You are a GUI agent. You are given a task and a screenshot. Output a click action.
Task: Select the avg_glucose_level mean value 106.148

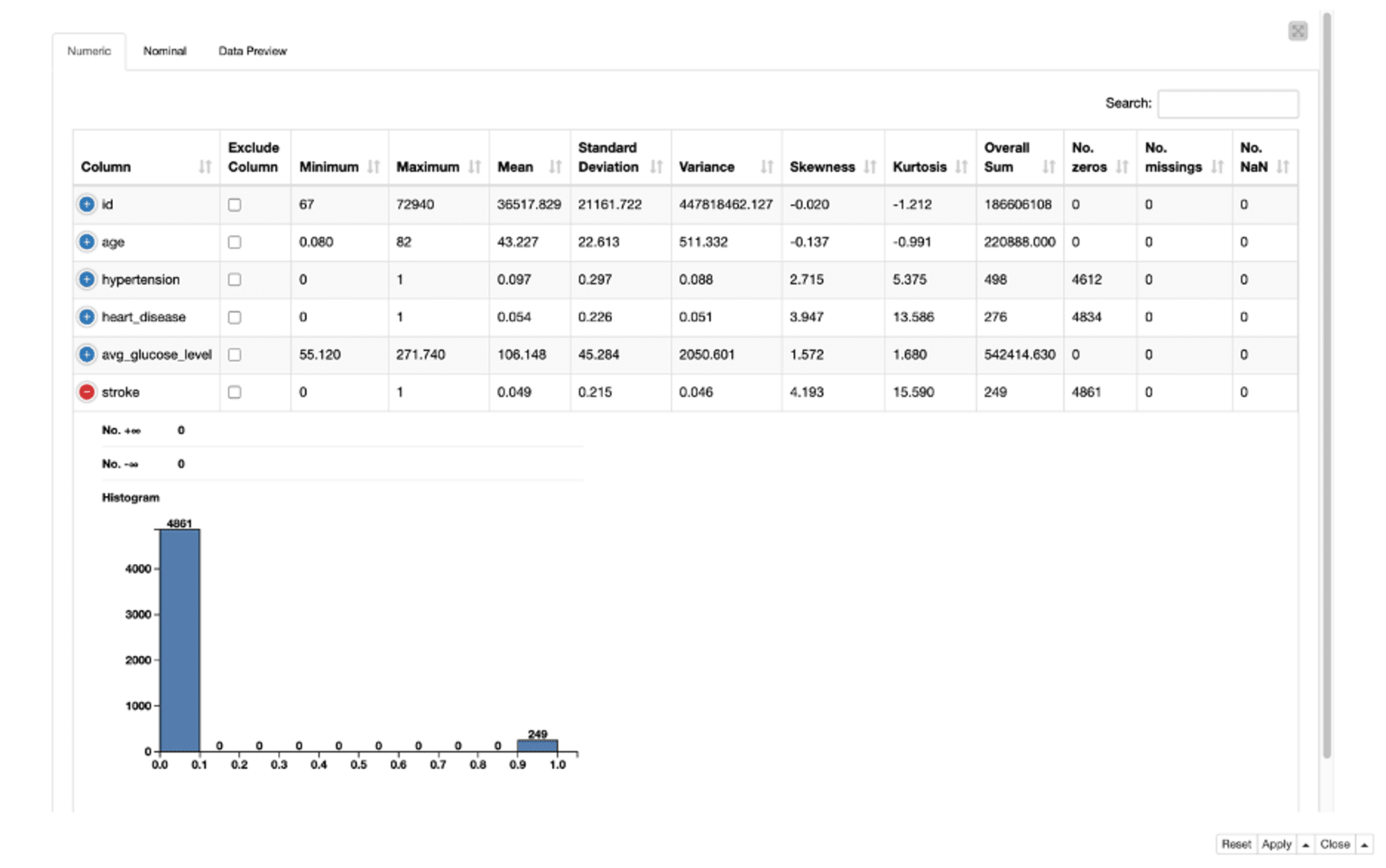pyautogui.click(x=522, y=355)
